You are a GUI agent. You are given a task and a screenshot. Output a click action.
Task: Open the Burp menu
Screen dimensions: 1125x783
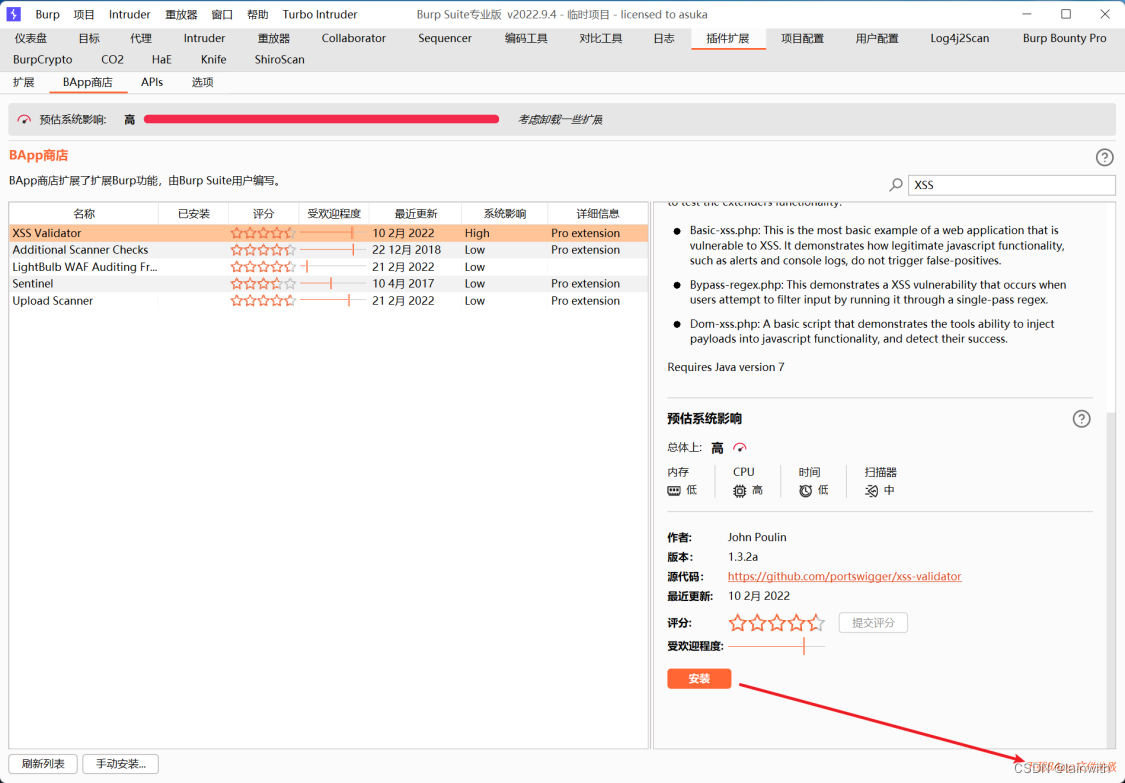47,14
